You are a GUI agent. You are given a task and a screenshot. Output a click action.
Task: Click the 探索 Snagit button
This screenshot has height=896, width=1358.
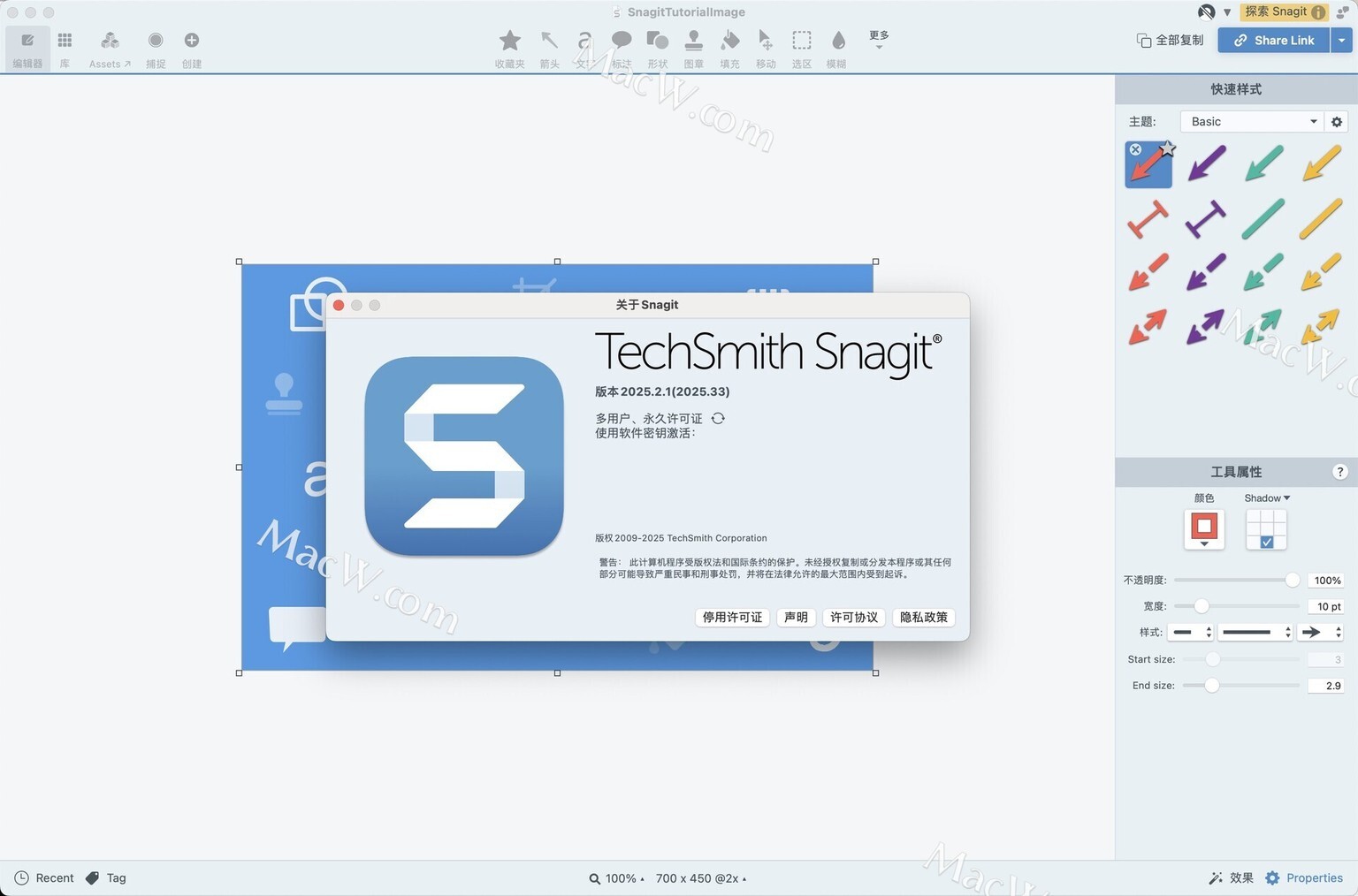point(1284,11)
